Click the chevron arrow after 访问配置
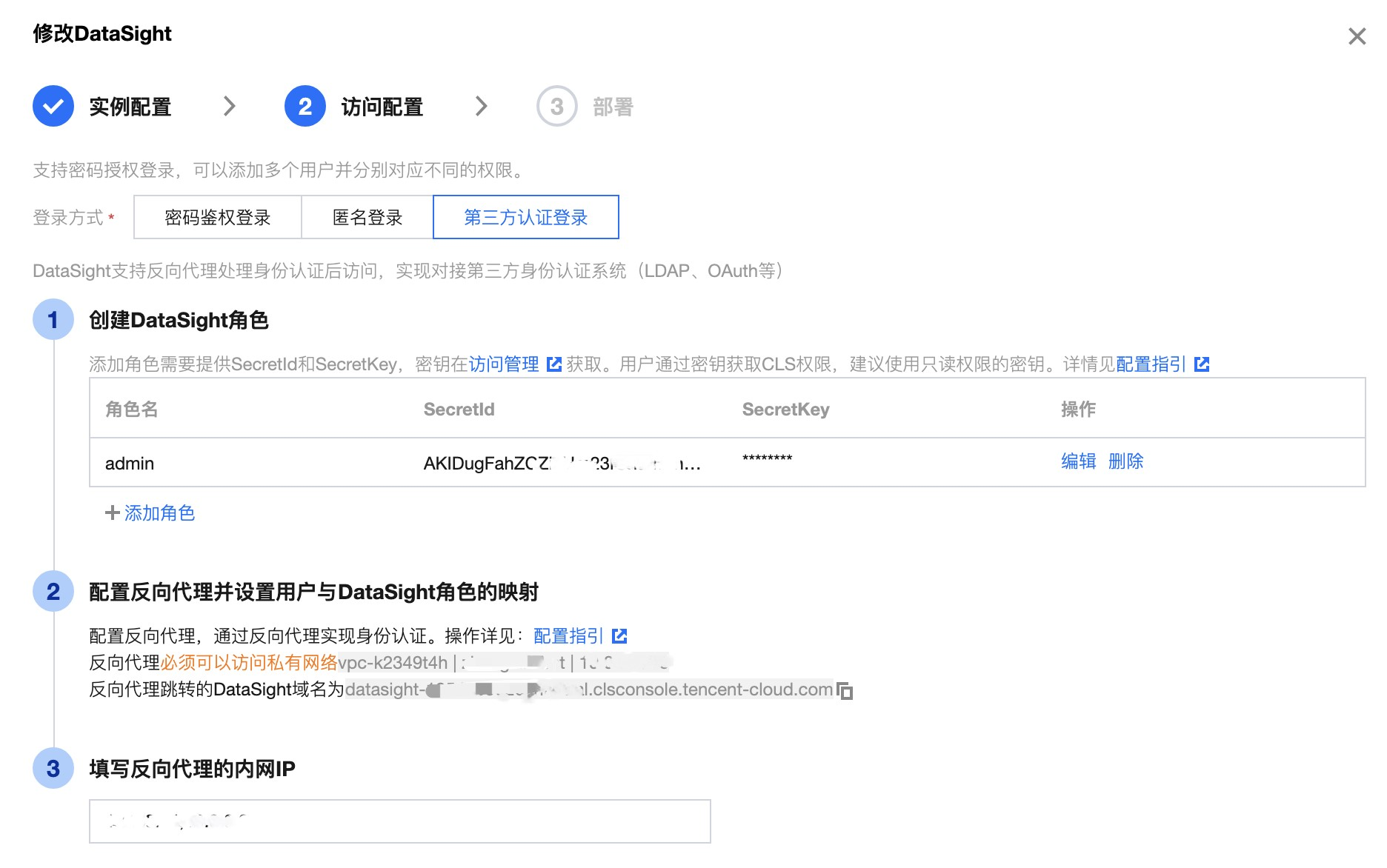This screenshot has height=868, width=1387. pyautogui.click(x=482, y=107)
